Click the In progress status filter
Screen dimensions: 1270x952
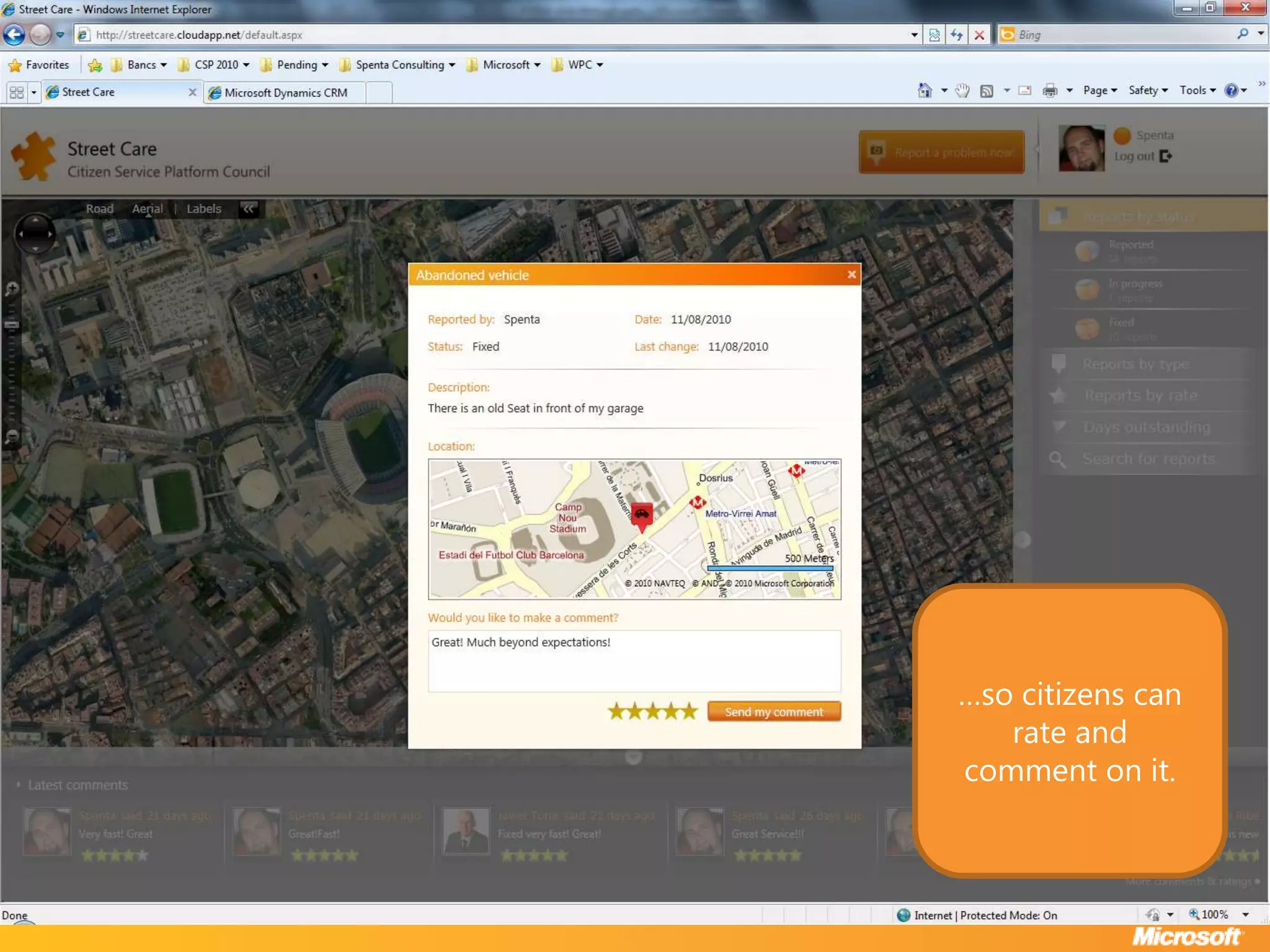point(1150,289)
